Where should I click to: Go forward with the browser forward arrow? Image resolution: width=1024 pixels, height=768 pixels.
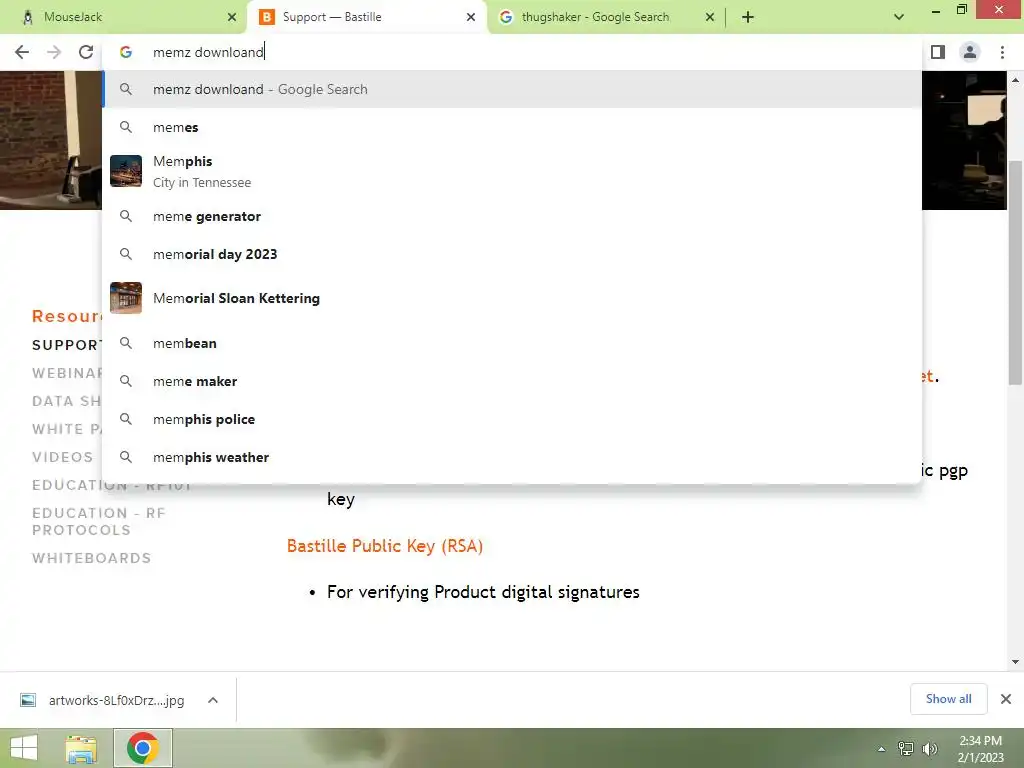(54, 52)
